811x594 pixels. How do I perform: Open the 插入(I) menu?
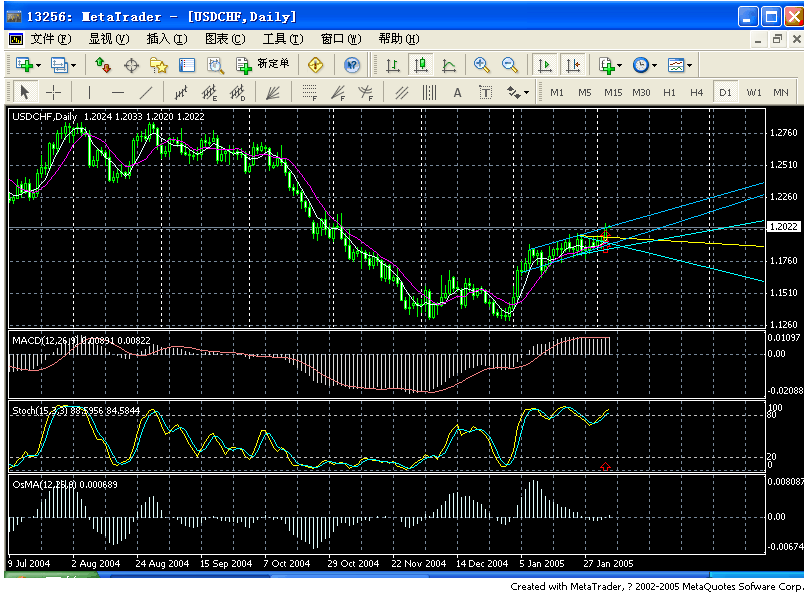(166, 39)
